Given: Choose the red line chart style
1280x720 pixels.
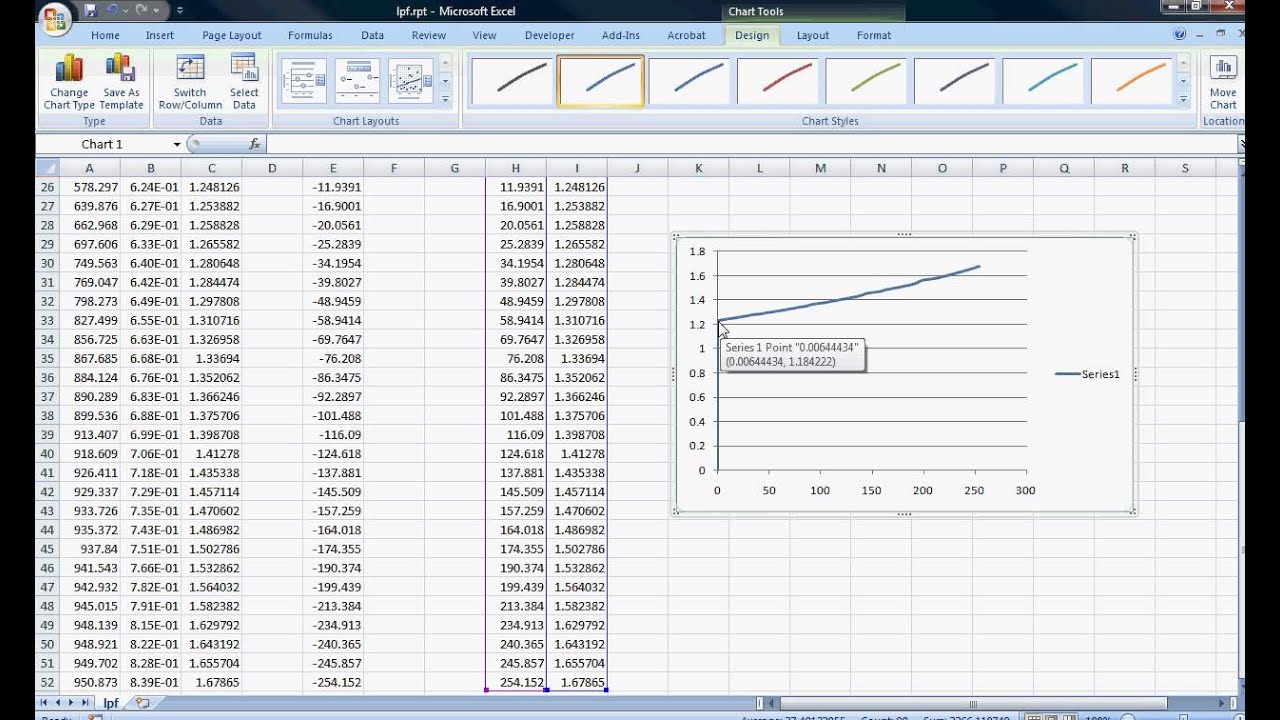Looking at the screenshot, I should click(779, 80).
